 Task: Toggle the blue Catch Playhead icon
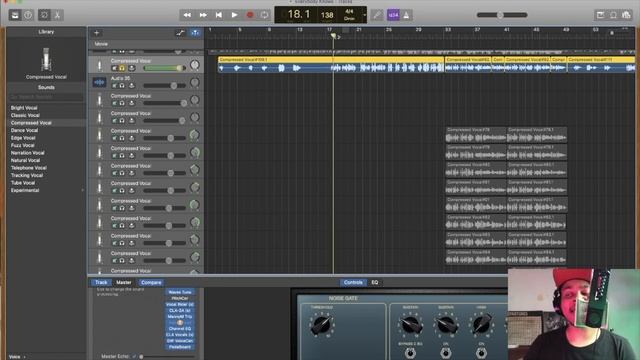click(196, 33)
